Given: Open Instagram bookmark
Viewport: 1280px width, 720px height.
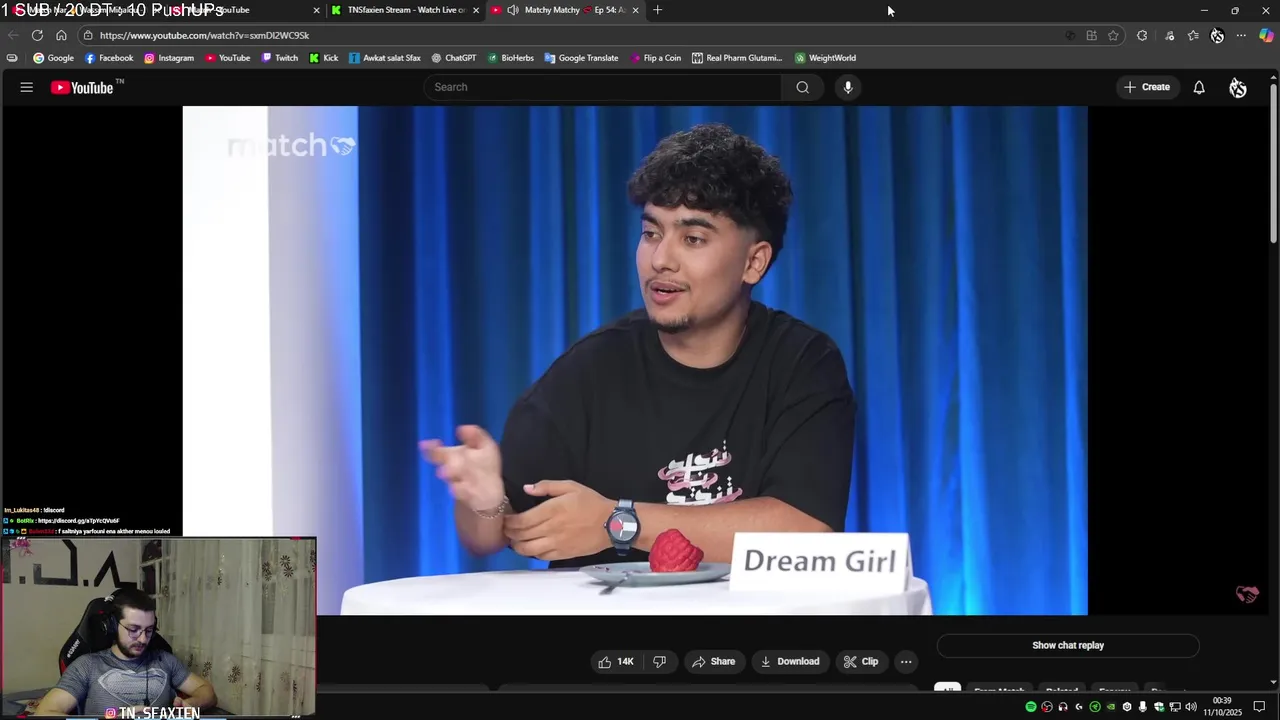Looking at the screenshot, I should (169, 58).
